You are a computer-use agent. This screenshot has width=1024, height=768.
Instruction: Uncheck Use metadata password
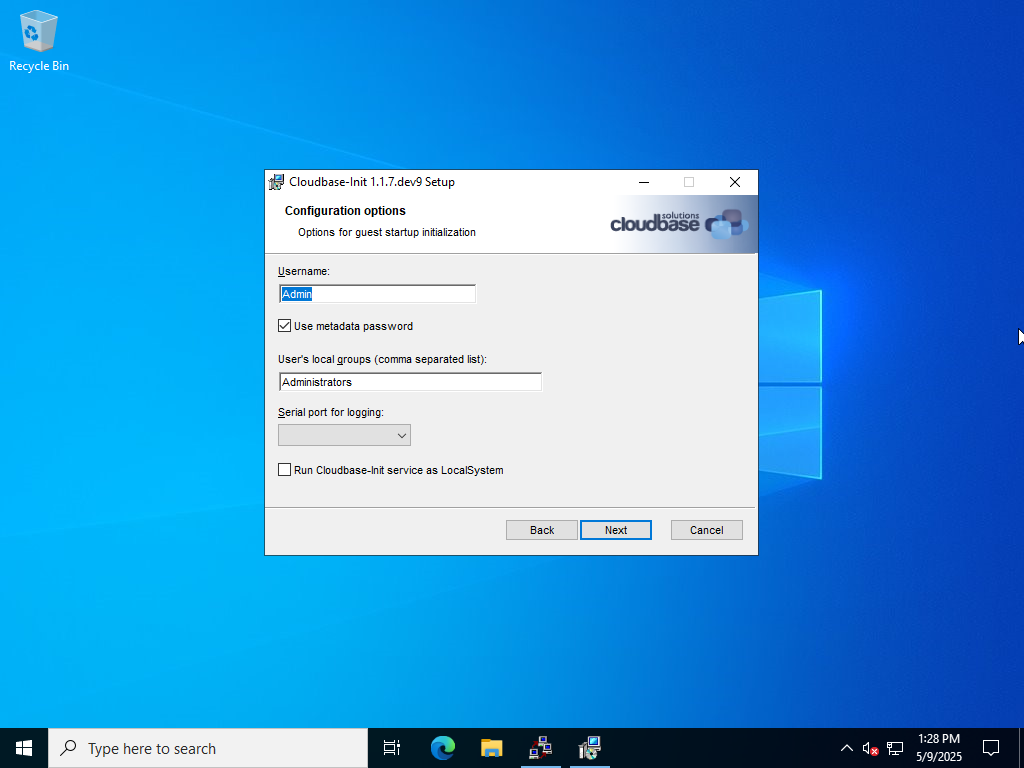[284, 326]
